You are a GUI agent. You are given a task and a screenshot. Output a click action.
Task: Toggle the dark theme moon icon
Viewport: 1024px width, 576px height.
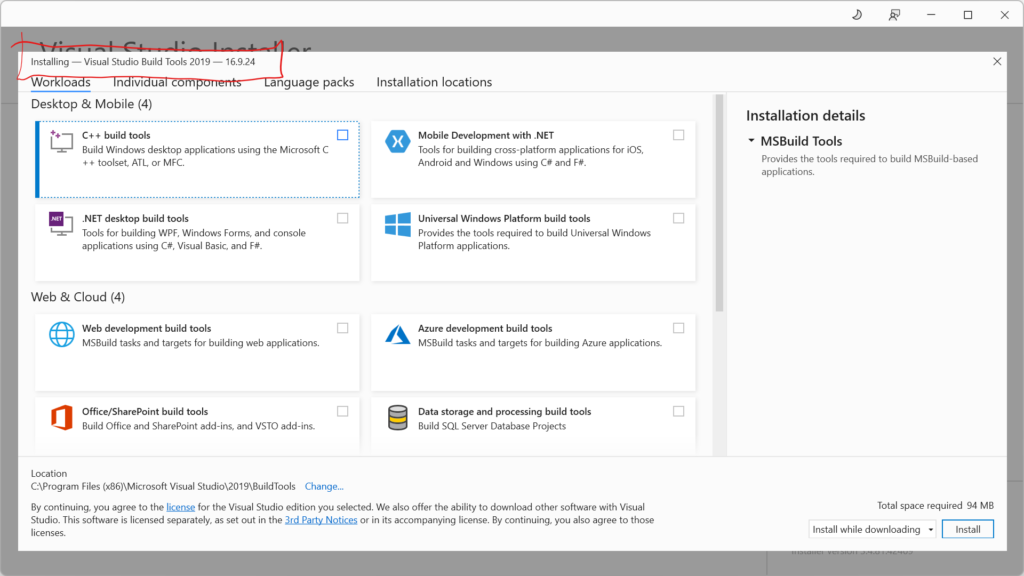(857, 14)
